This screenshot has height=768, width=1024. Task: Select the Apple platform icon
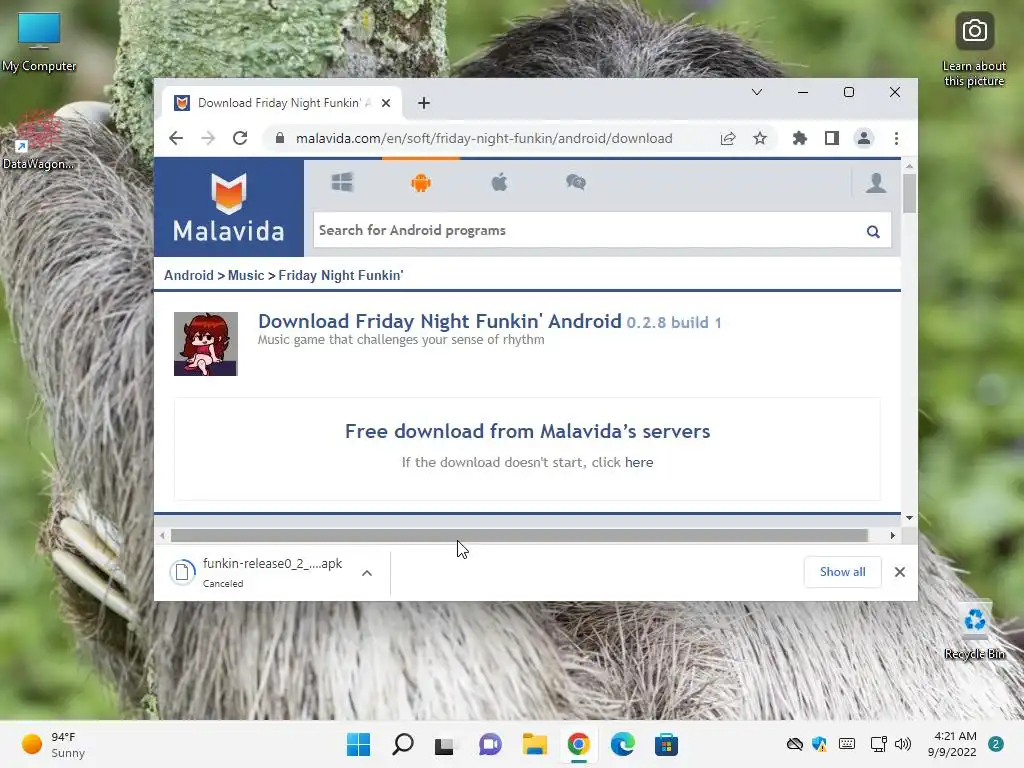[x=499, y=182]
